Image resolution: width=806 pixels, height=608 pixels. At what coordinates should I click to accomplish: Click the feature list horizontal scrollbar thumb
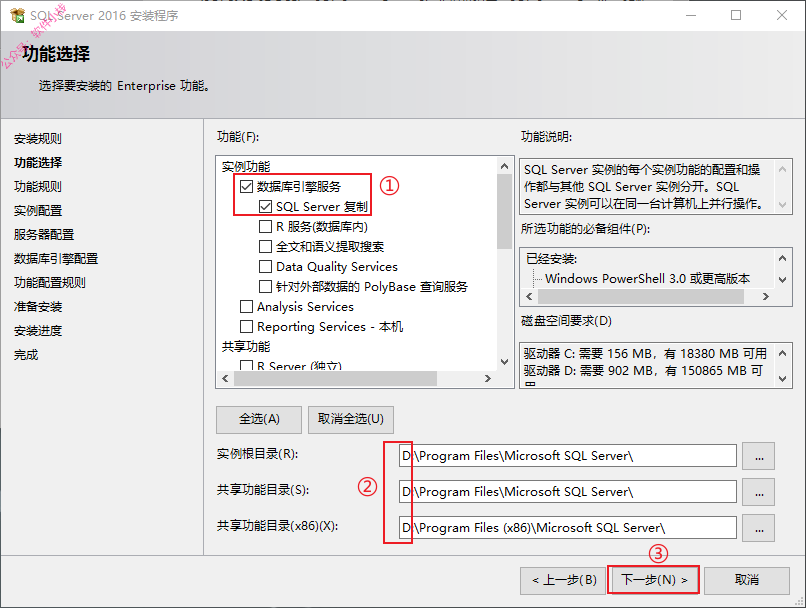pyautogui.click(x=335, y=379)
